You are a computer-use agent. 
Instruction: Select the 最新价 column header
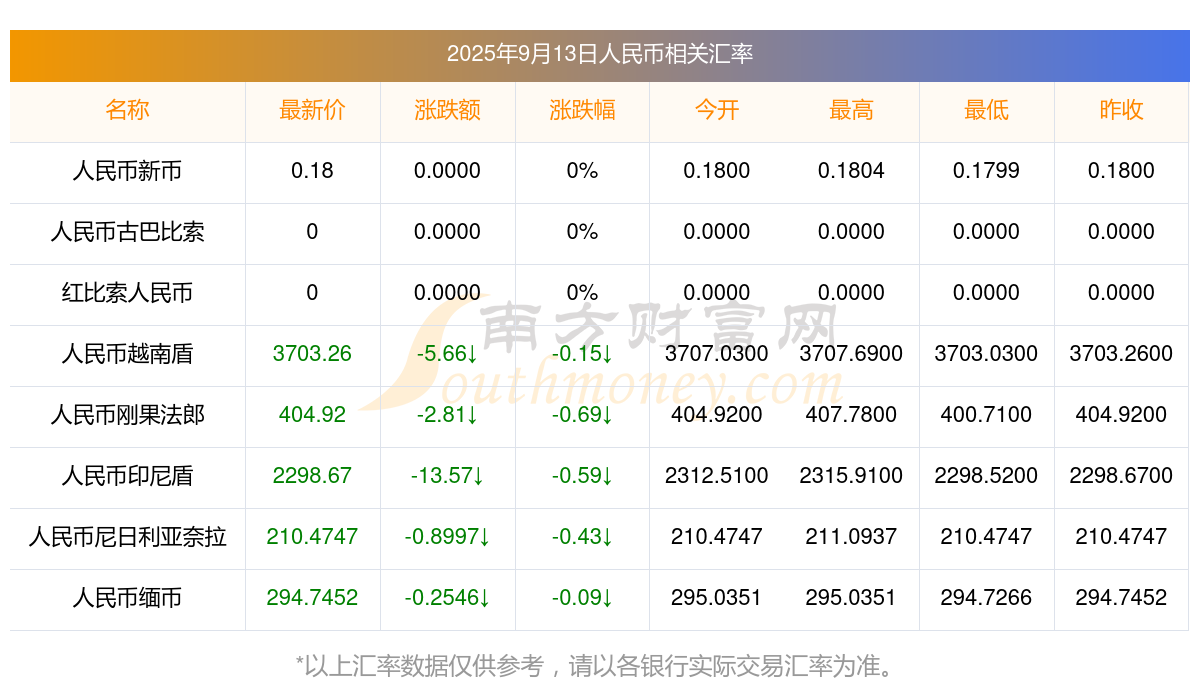point(312,111)
